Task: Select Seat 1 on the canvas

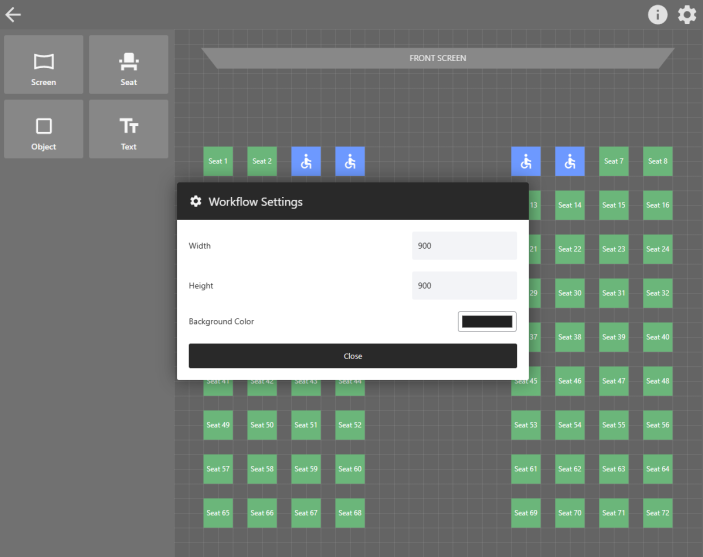Action: pyautogui.click(x=218, y=161)
